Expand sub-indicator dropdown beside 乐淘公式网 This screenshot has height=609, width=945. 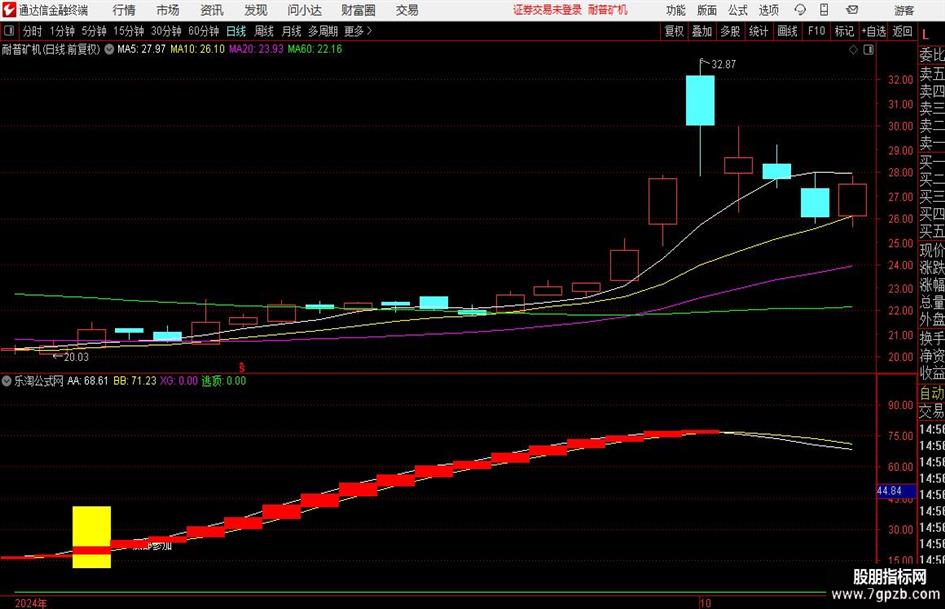[7, 381]
